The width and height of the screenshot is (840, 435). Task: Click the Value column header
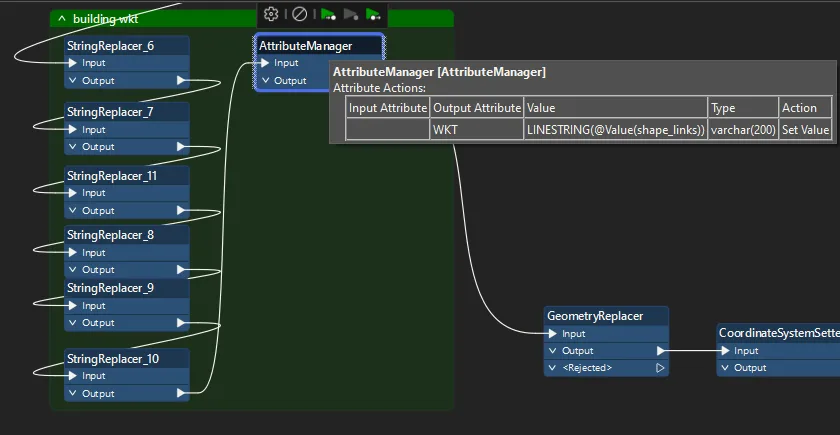[x=616, y=108]
